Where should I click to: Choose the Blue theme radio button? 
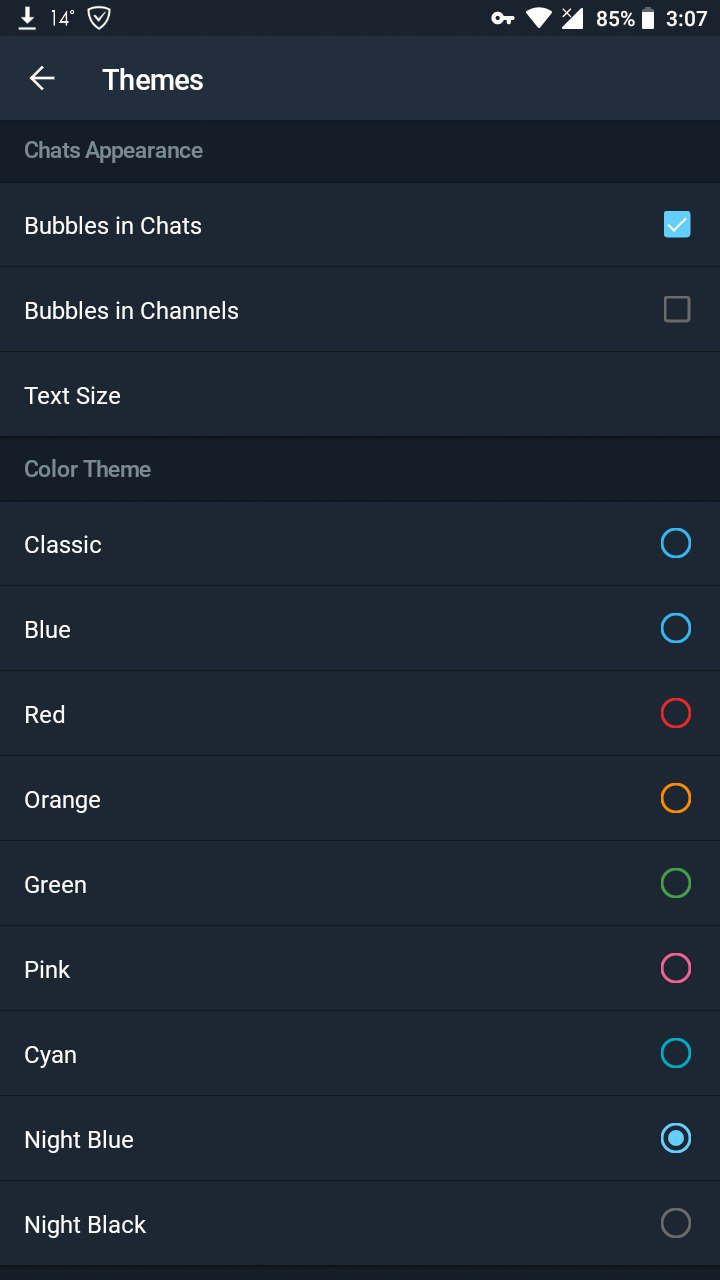click(x=676, y=629)
